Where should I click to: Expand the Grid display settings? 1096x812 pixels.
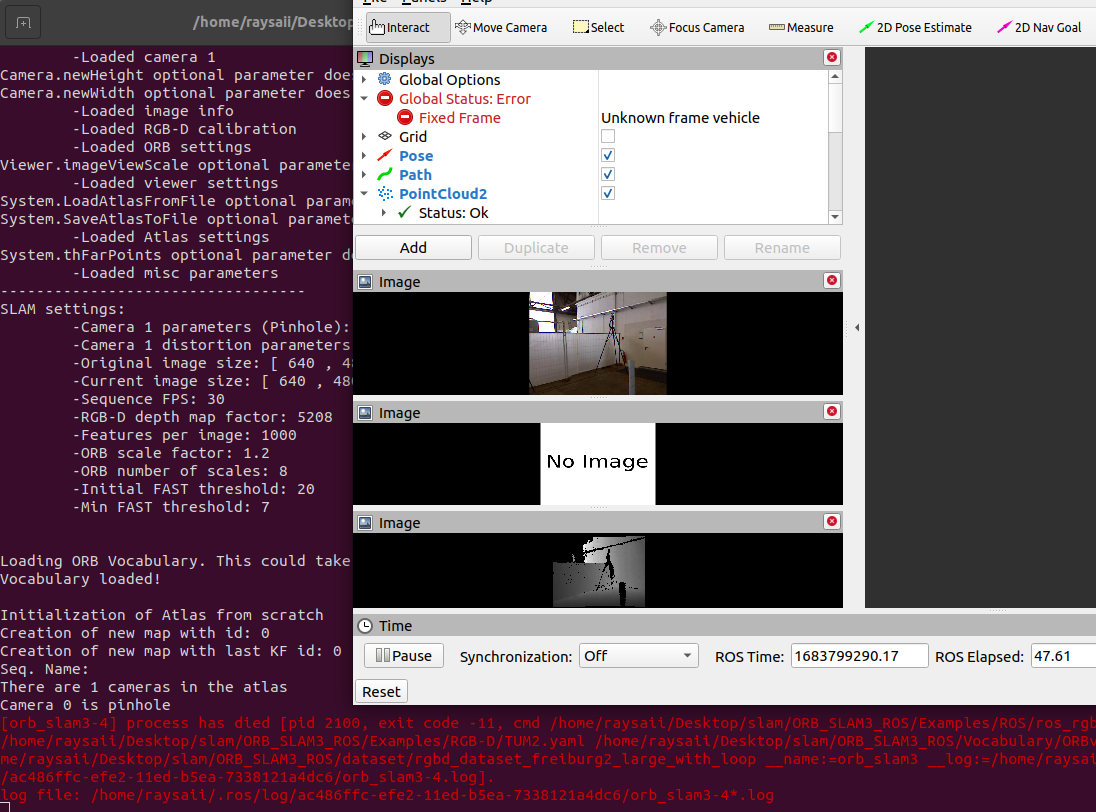pyautogui.click(x=365, y=136)
